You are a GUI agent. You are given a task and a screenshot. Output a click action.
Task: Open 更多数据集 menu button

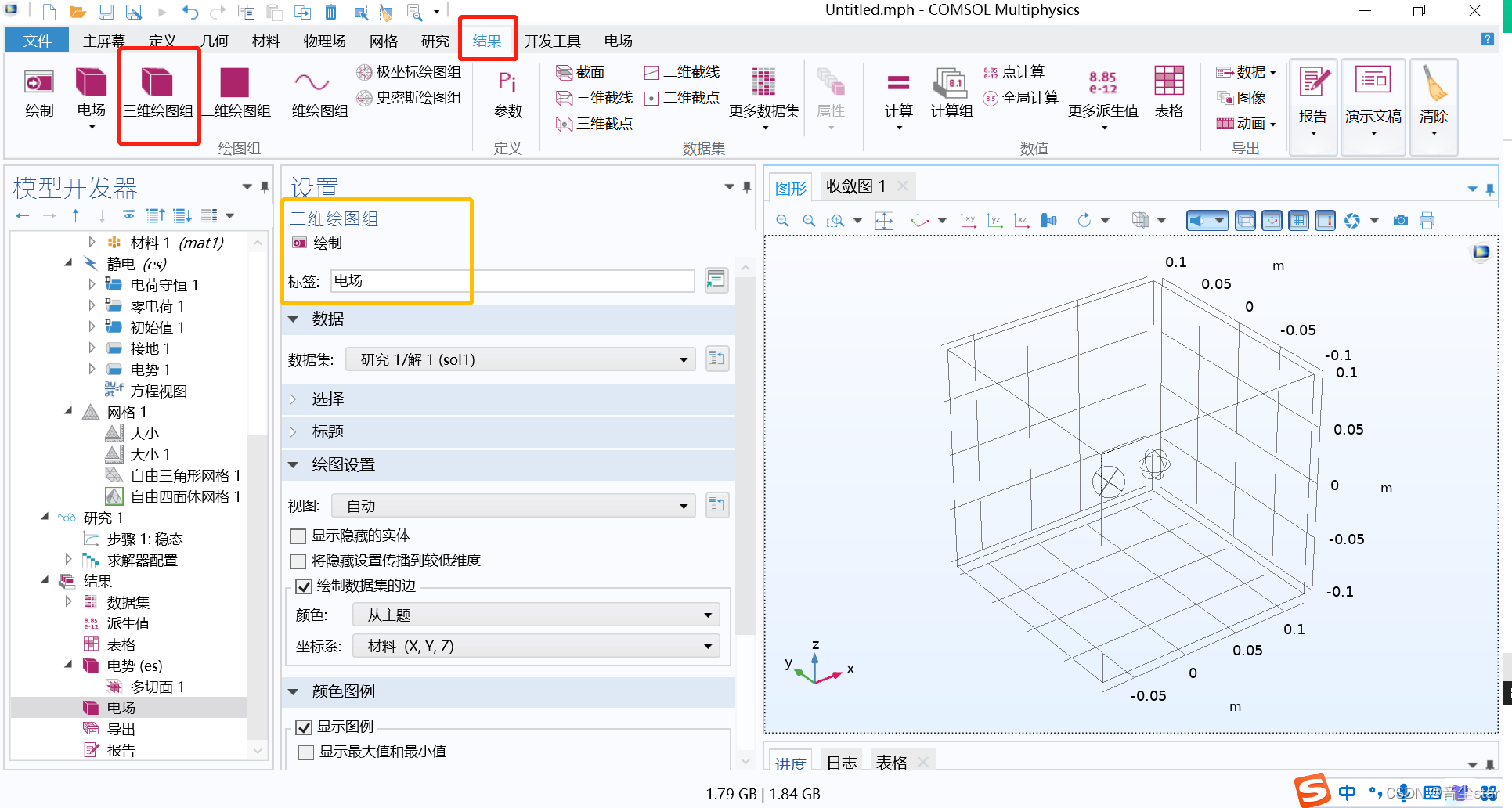point(763,98)
